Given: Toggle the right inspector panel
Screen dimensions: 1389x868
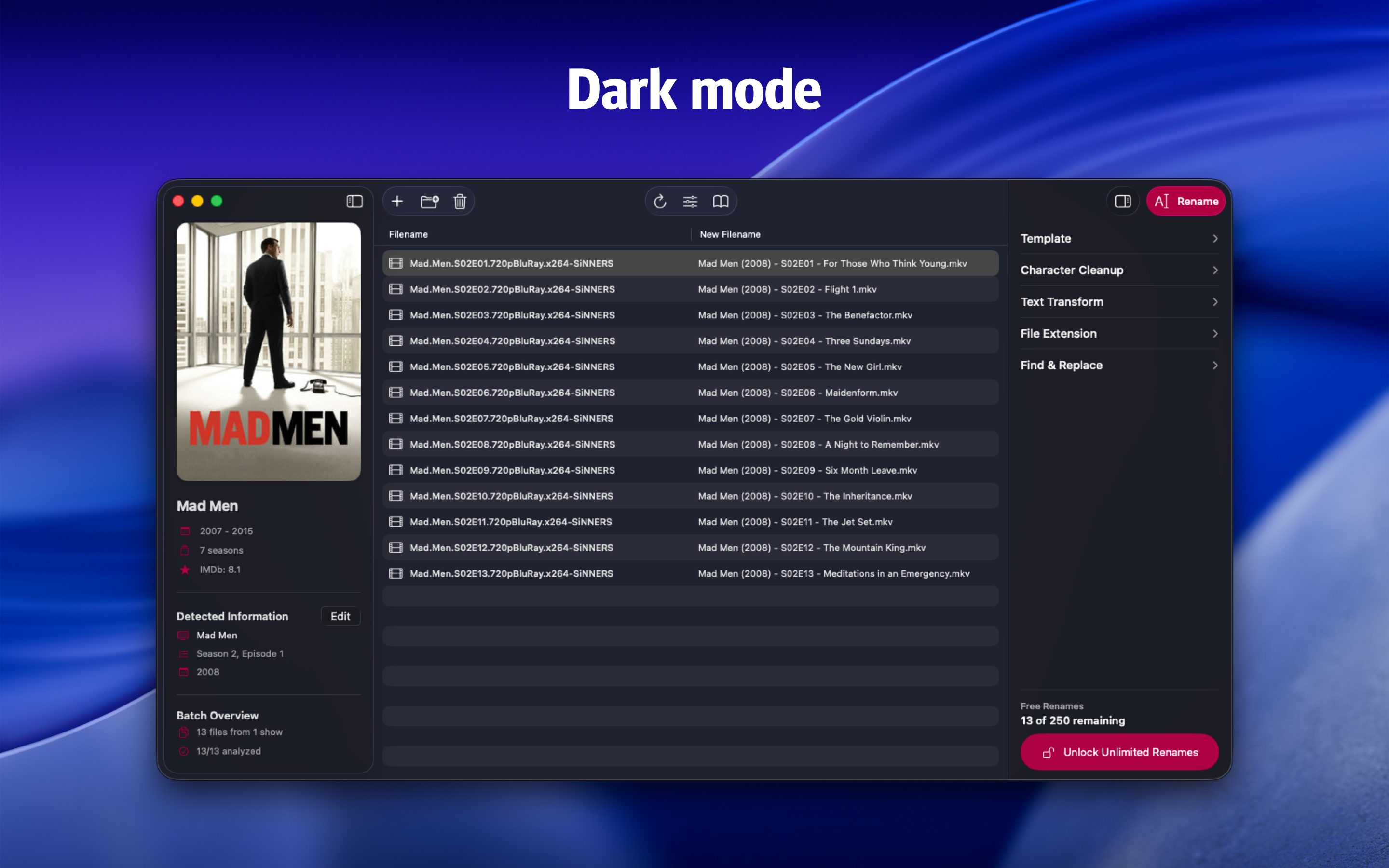Looking at the screenshot, I should [1122, 201].
